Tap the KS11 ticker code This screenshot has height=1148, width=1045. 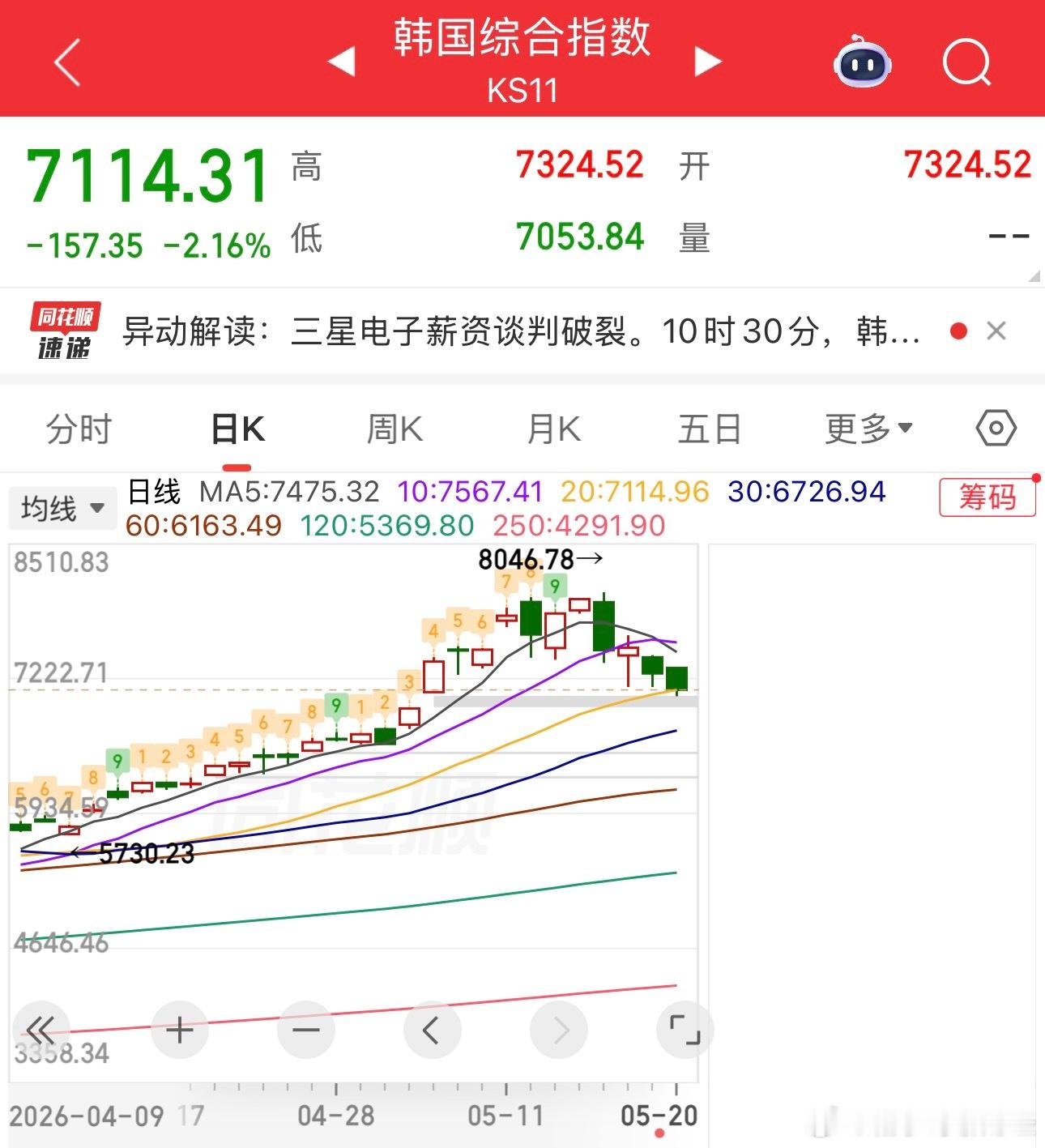click(x=522, y=90)
